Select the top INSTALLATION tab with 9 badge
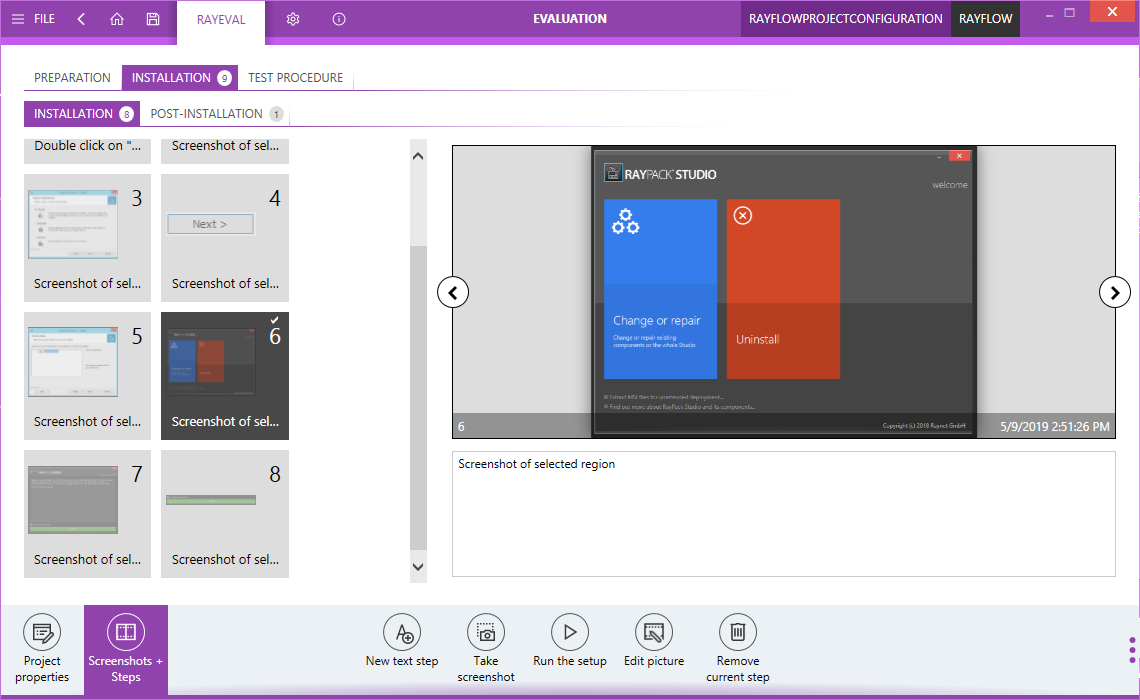The image size is (1140, 700). 180,78
